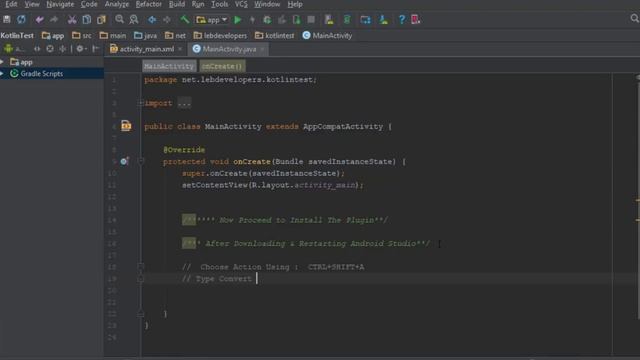Click the Save All toolbar icon
The height and width of the screenshot is (360, 640).
[x=7, y=19]
